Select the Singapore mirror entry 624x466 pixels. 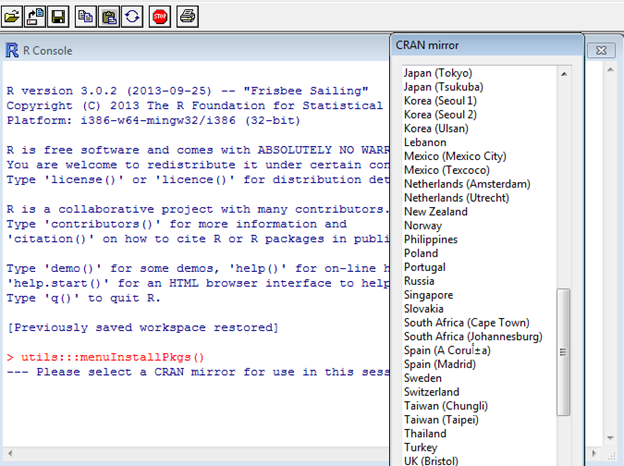click(429, 295)
